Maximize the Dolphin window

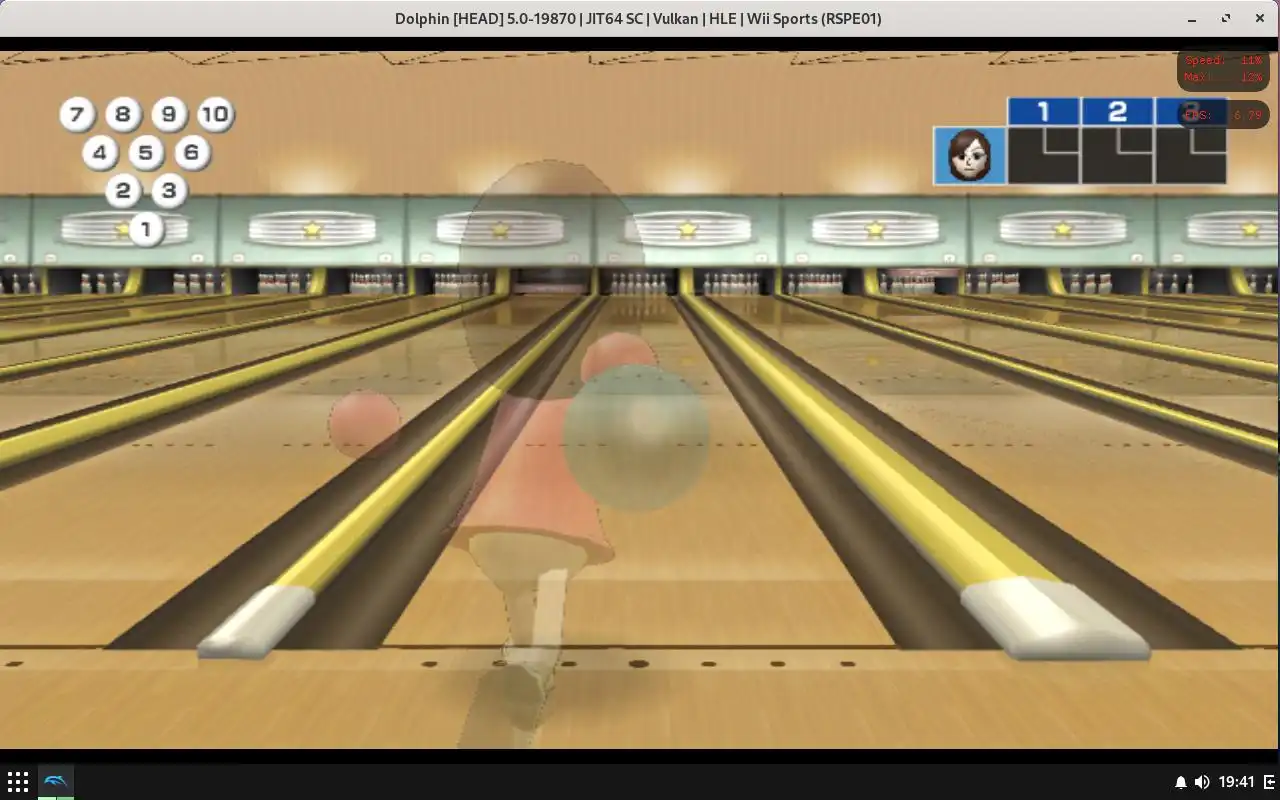(x=1226, y=18)
